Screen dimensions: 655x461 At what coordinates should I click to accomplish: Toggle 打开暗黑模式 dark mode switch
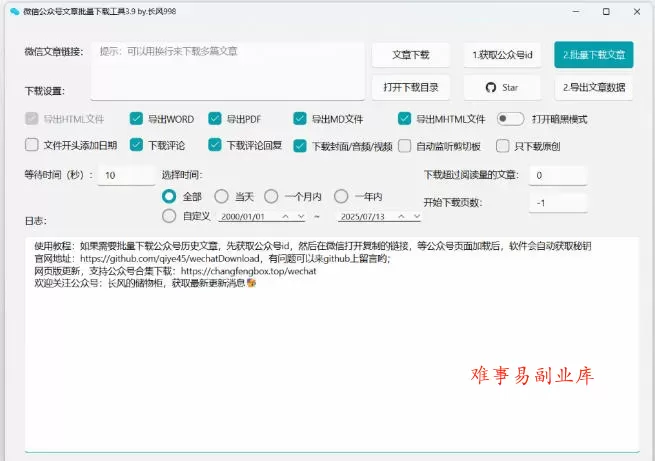[x=510, y=119]
